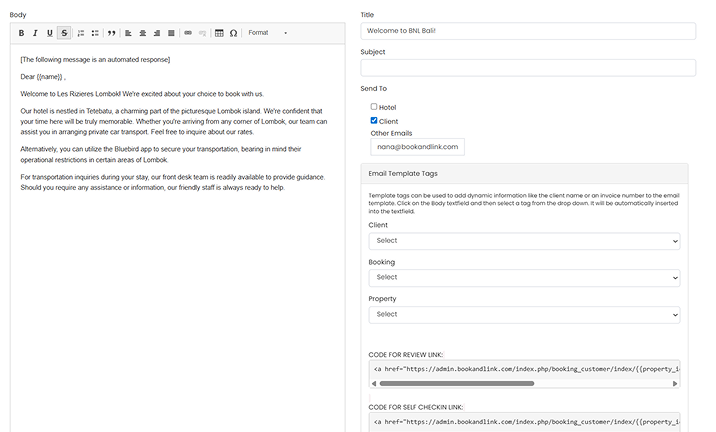Click the Other Emails input field

pos(417,147)
